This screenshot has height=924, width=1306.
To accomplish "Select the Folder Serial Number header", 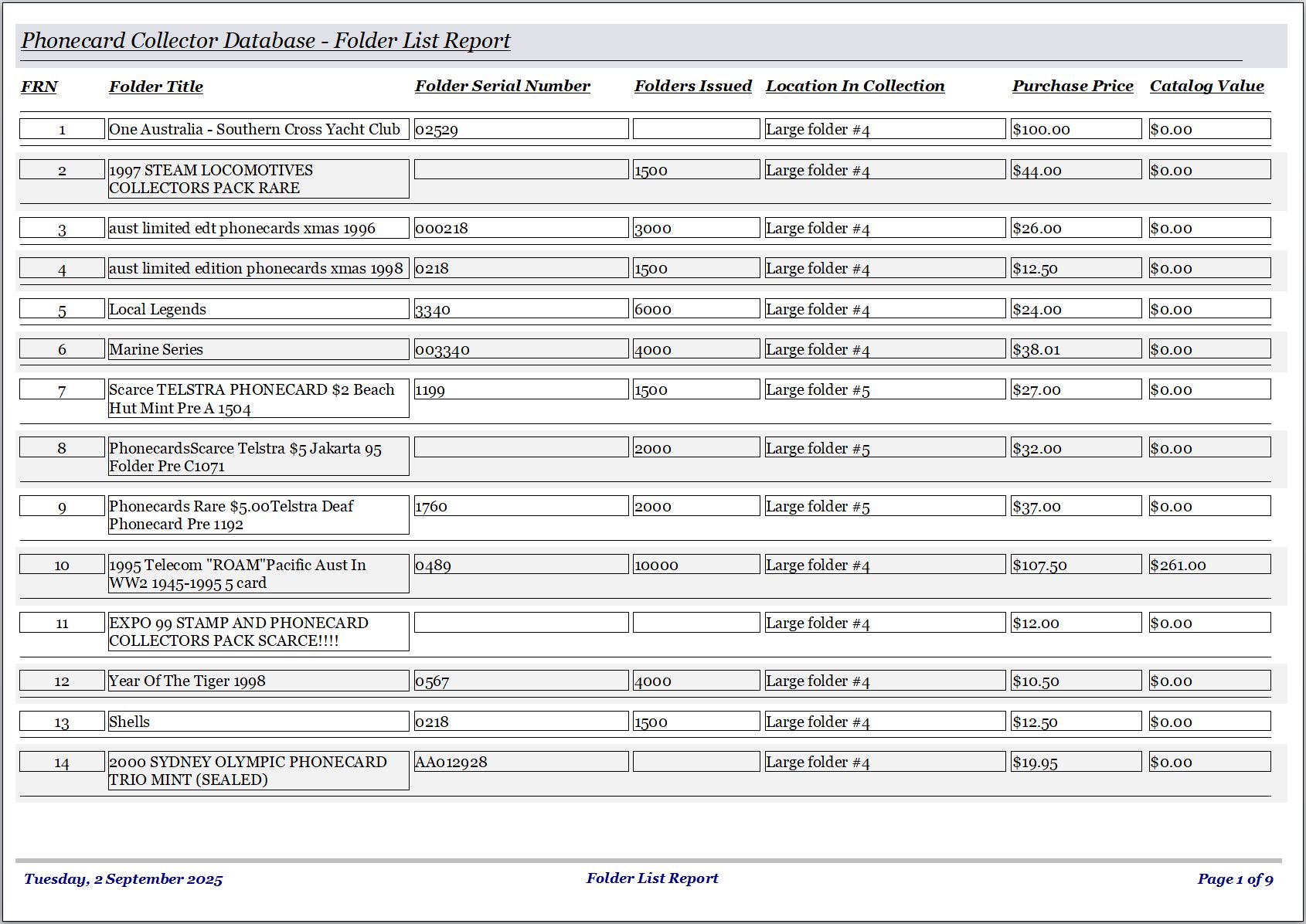I will click(502, 86).
